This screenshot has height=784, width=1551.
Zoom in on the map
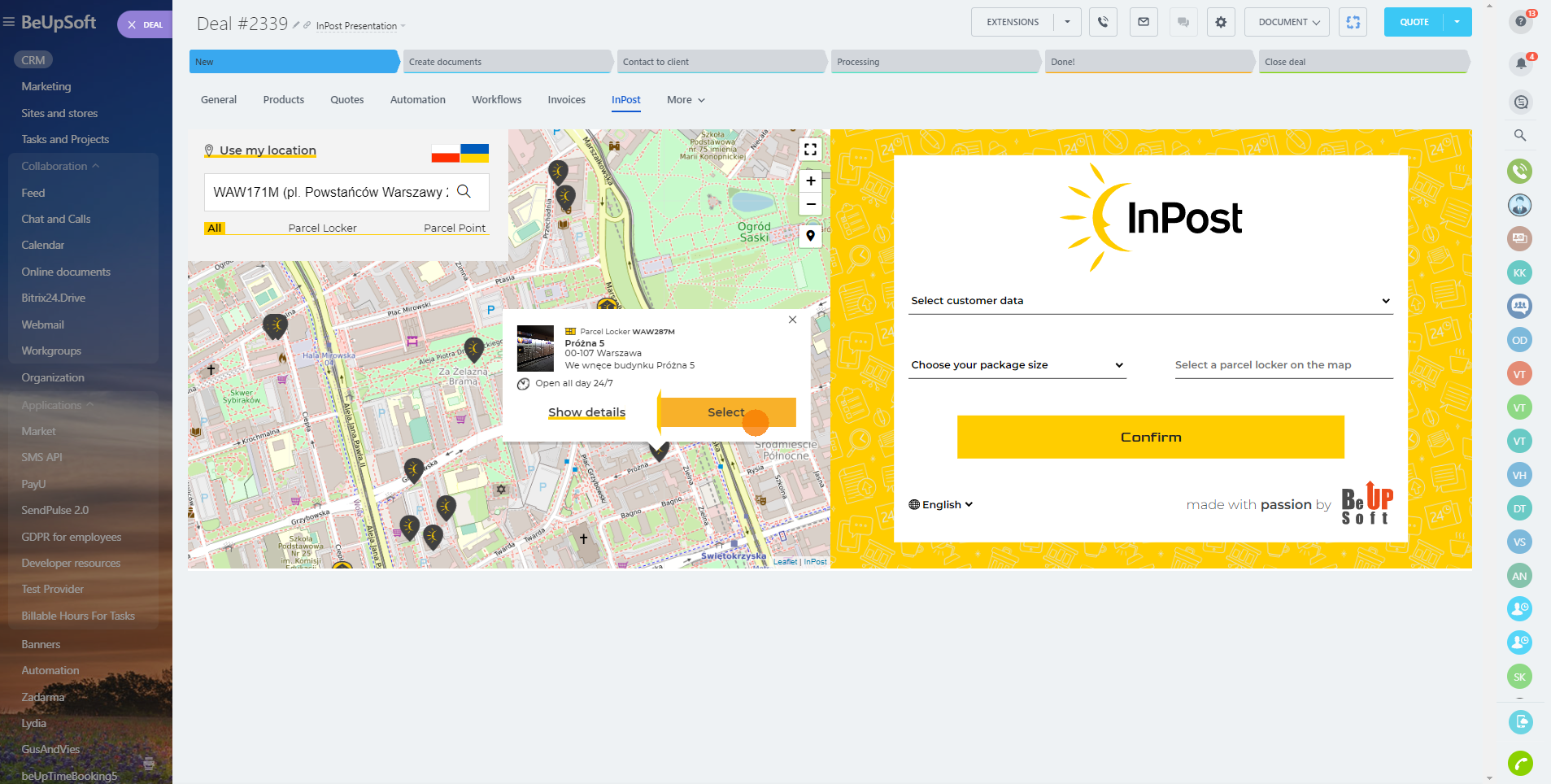[x=810, y=181]
